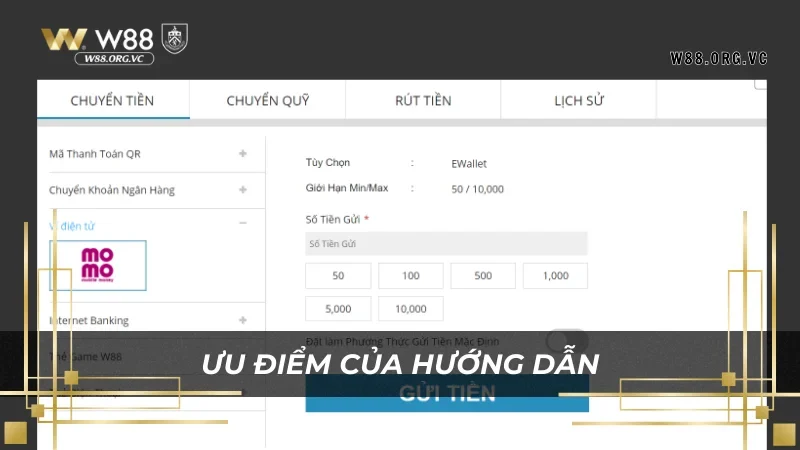Select Mã Thanh Toán QR text
This screenshot has height=450, width=800.
click(x=95, y=154)
